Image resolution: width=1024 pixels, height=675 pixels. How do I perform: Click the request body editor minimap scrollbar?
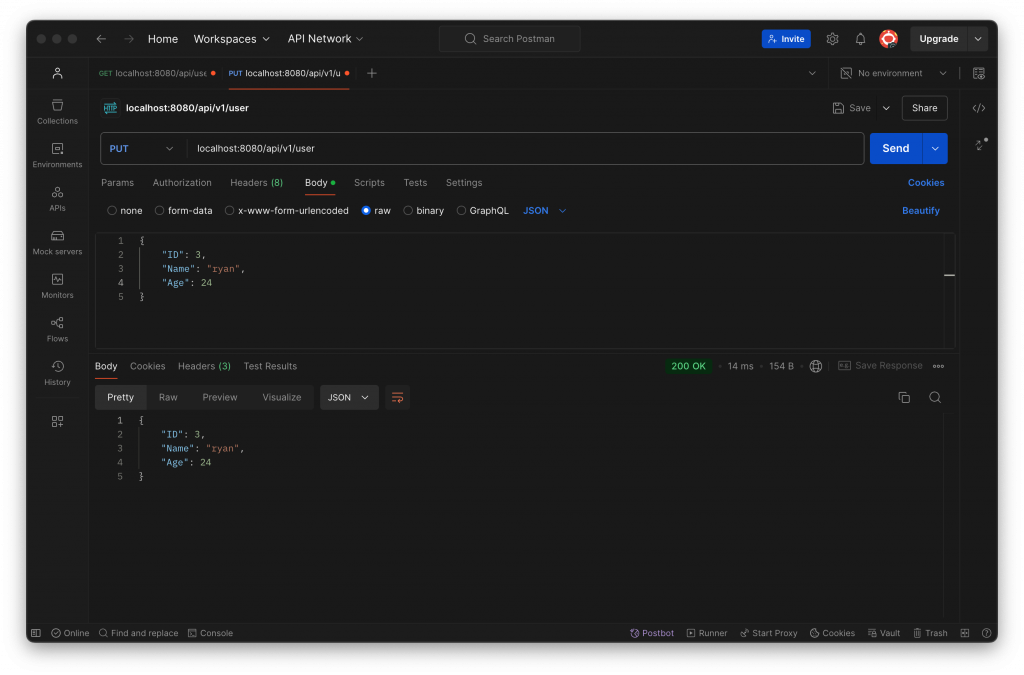[950, 290]
